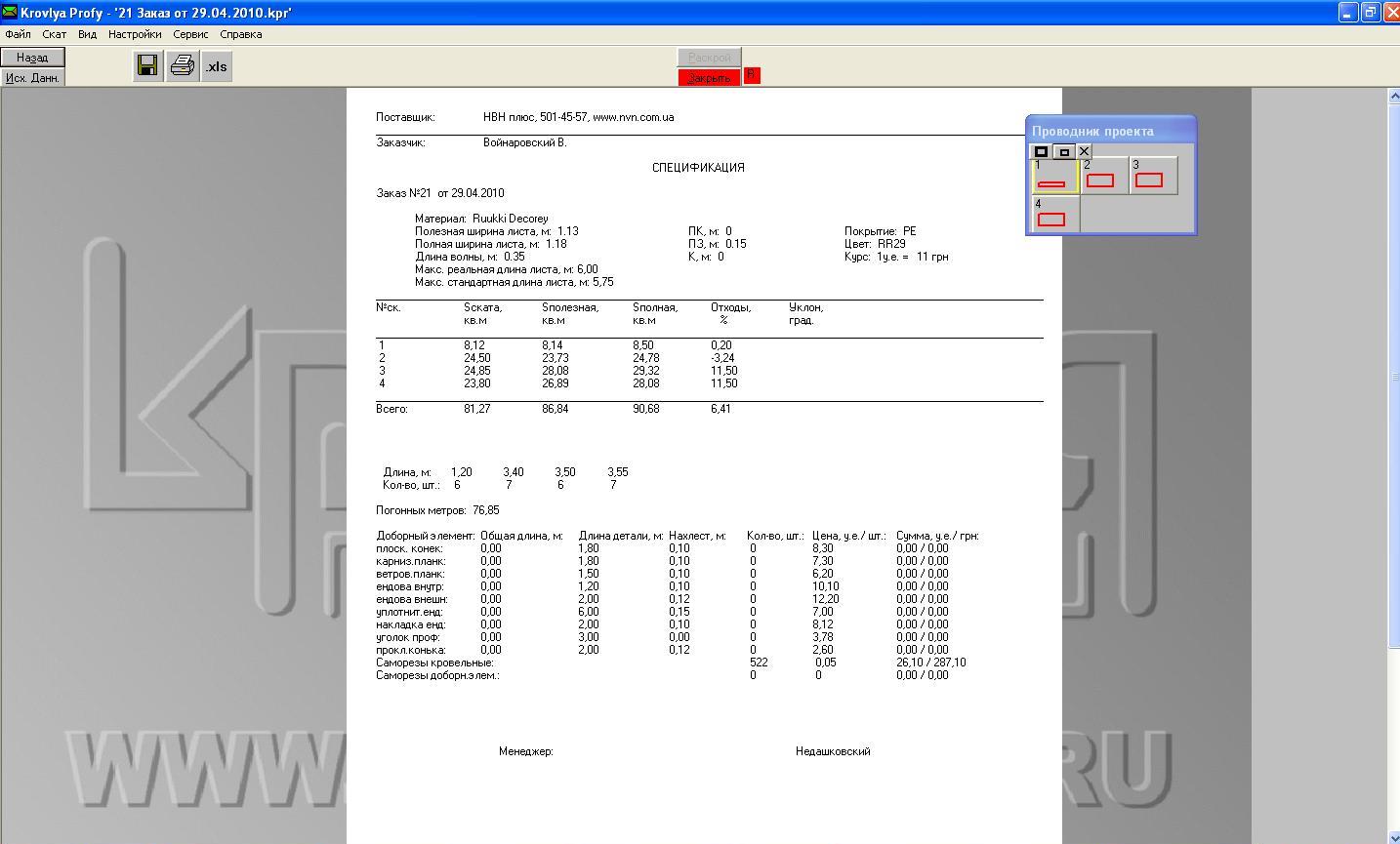Click the 'Менеджер:' label
The image size is (1400, 844).
(x=526, y=751)
